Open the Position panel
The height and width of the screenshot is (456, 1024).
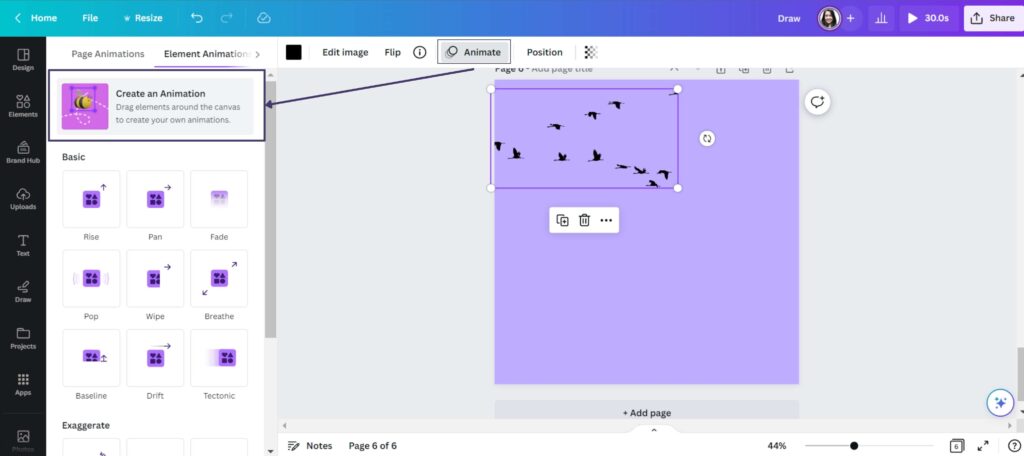(545, 52)
